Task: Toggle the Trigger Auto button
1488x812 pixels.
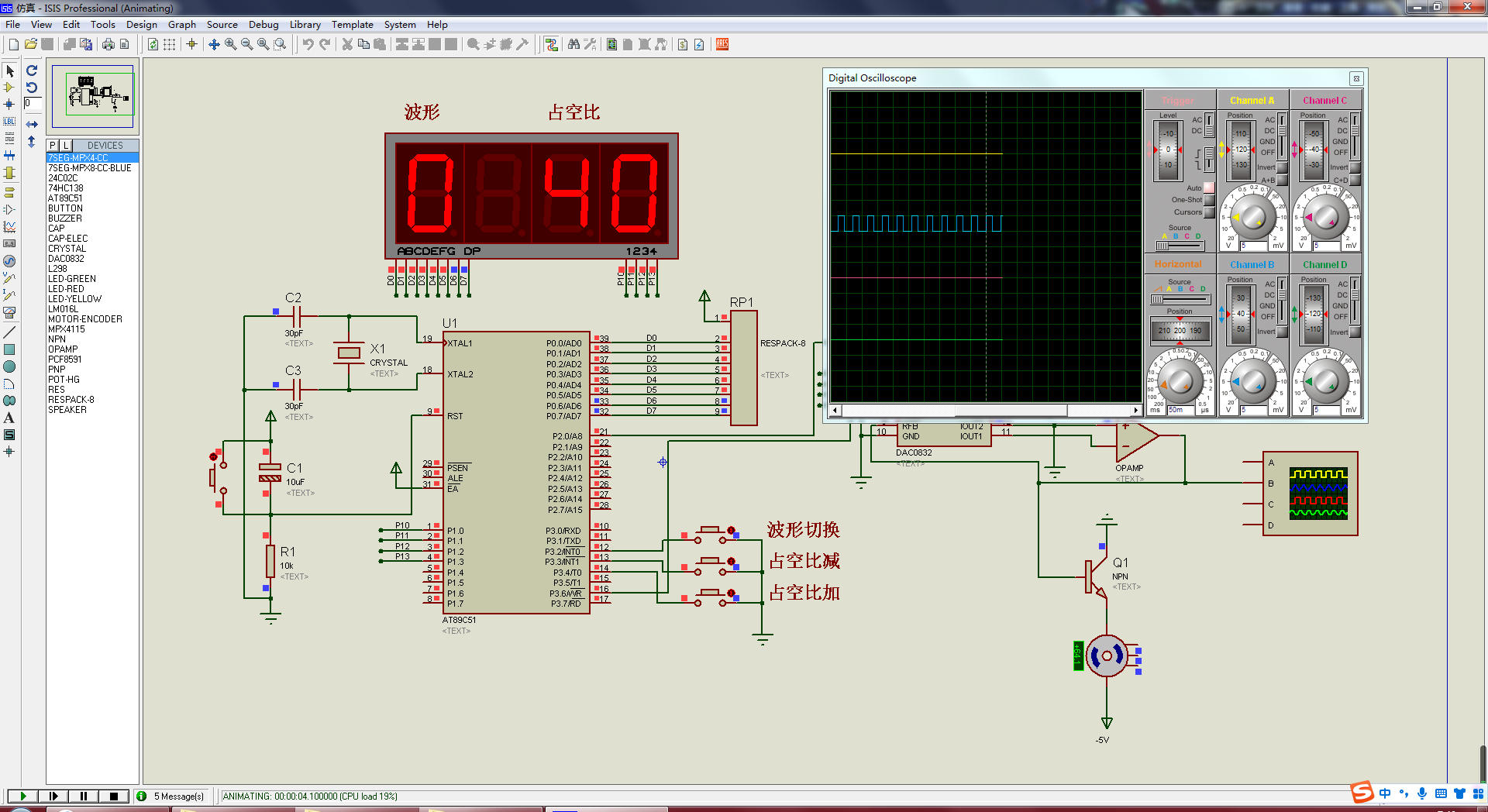Action: coord(1208,188)
